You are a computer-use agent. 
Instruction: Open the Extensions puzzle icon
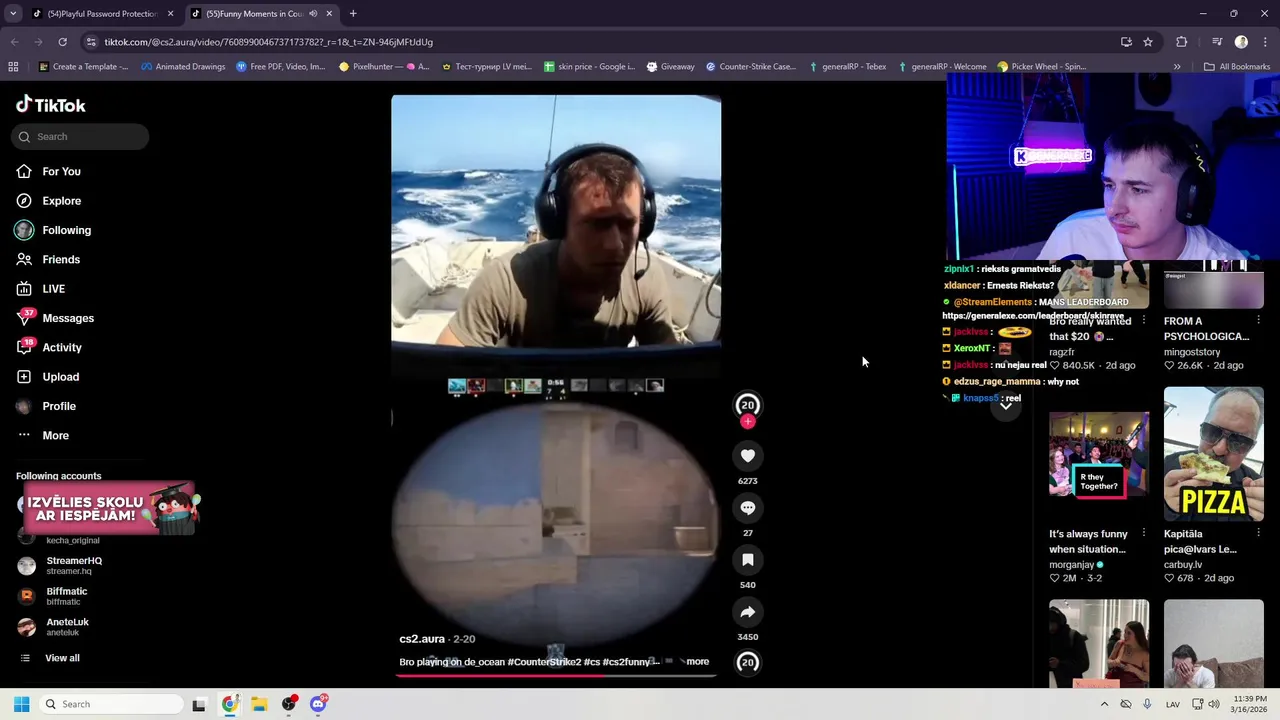1182,42
